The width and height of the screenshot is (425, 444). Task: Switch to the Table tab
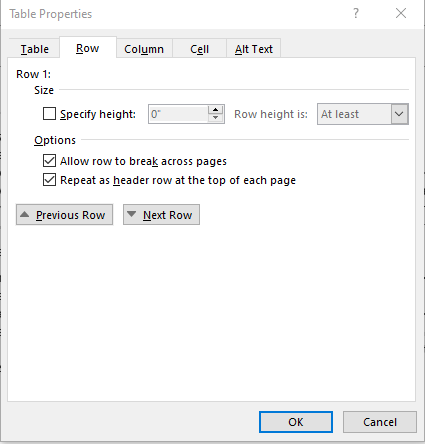[35, 49]
